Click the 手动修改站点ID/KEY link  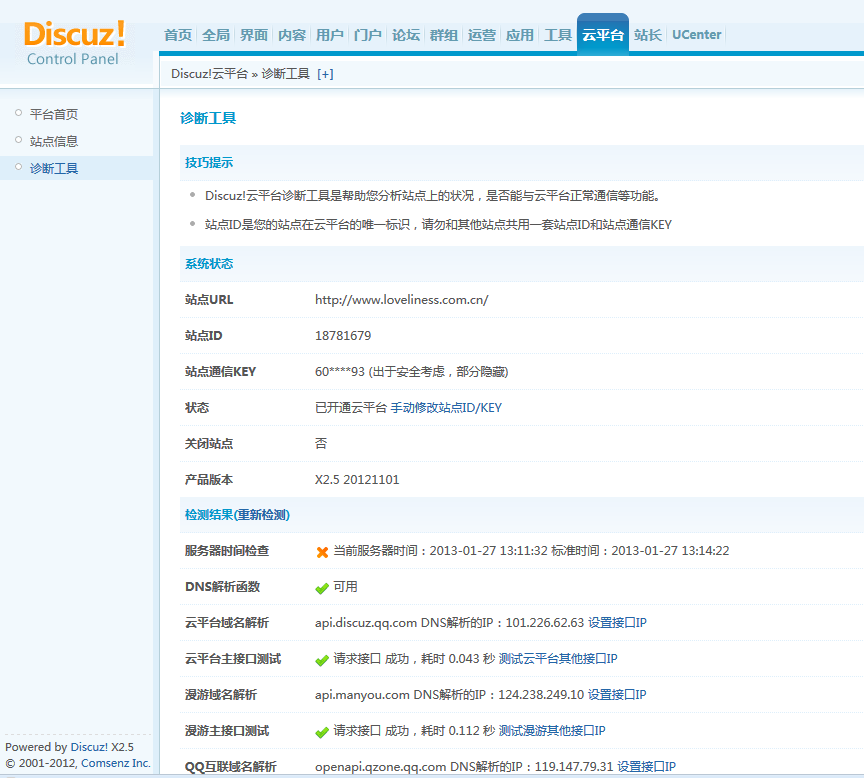(x=446, y=408)
